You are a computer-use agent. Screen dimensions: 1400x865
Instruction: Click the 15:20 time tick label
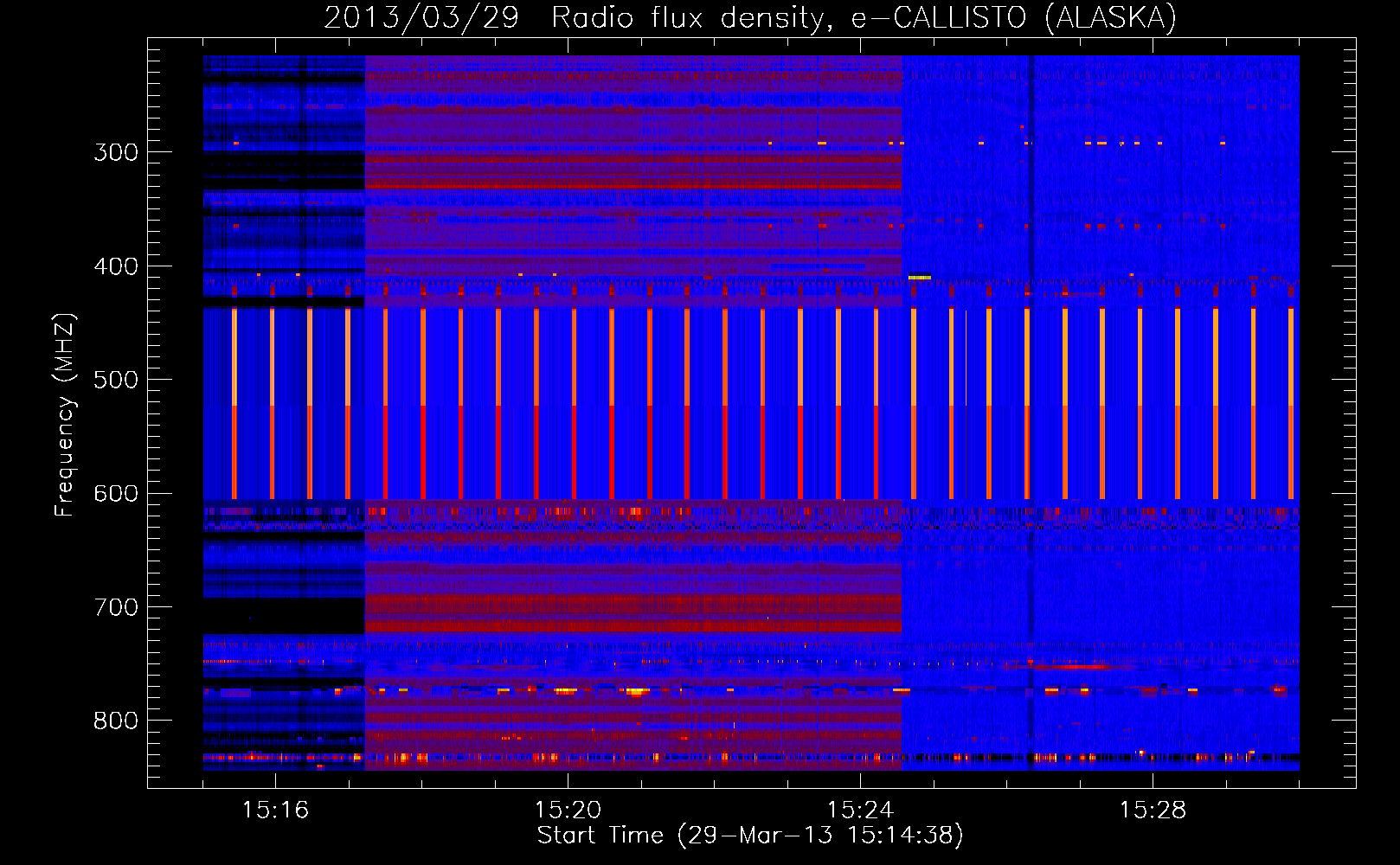(568, 811)
